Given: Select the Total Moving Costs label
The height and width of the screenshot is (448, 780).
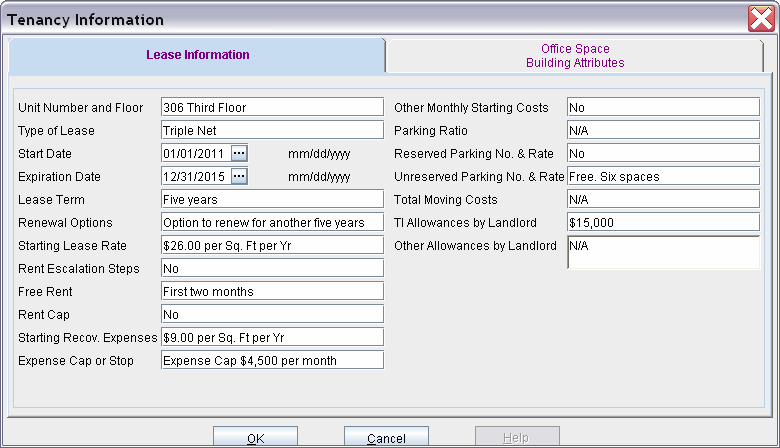Looking at the screenshot, I should pos(446,200).
